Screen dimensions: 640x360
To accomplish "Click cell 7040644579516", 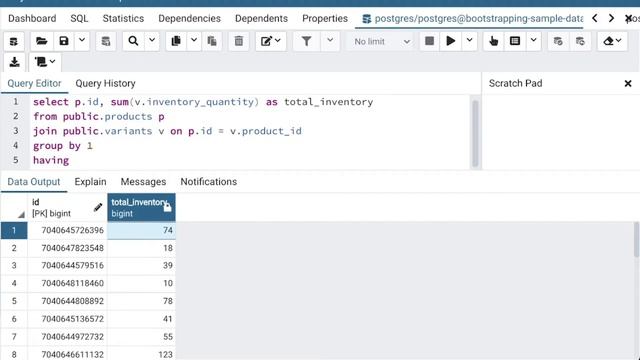I will coord(67,266).
